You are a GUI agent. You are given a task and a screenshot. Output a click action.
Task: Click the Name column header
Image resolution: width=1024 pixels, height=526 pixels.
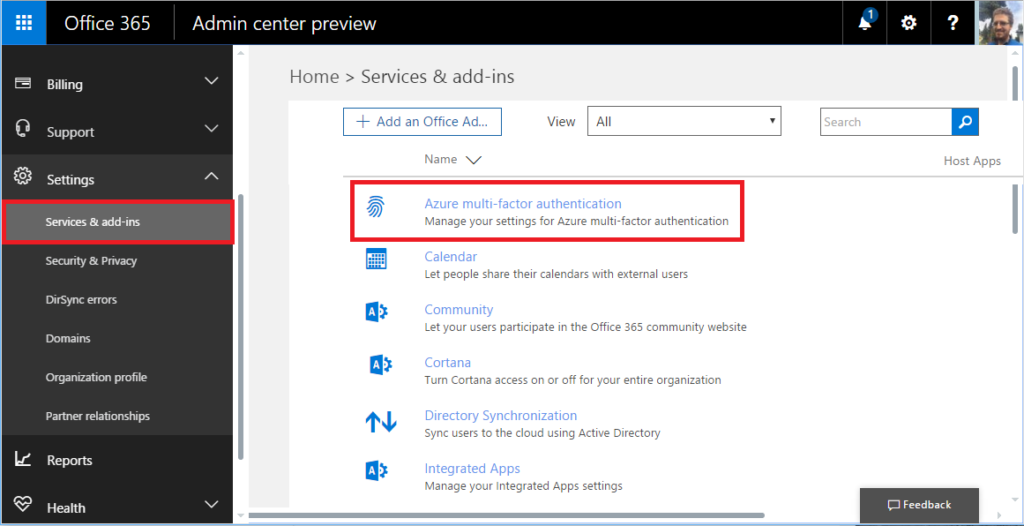click(441, 159)
